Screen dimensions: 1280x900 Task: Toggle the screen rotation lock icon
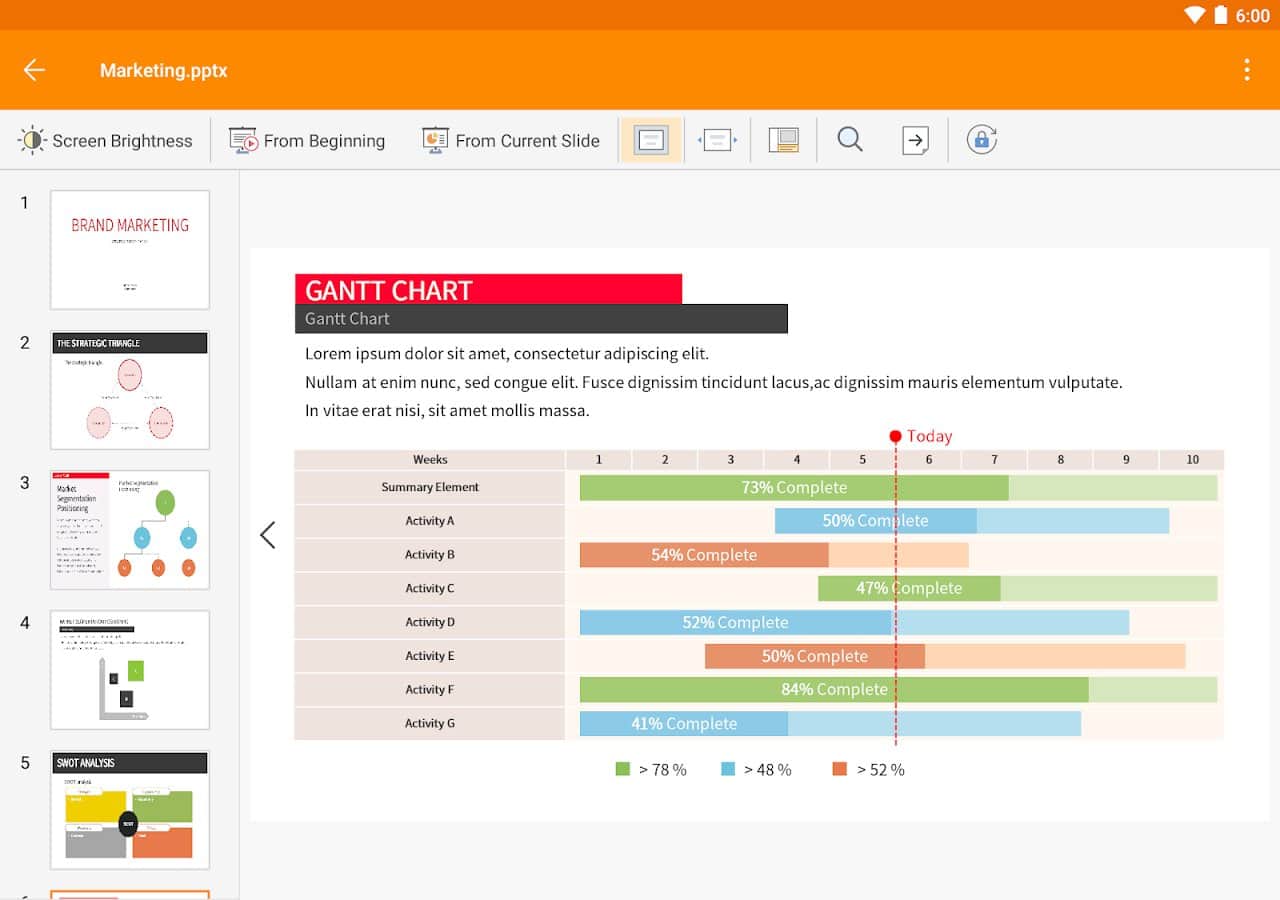(982, 140)
